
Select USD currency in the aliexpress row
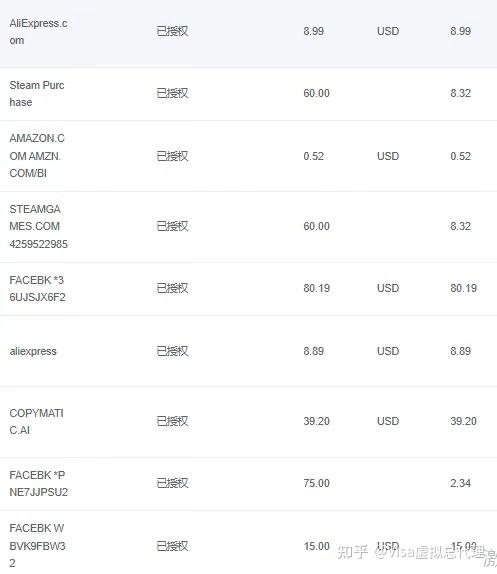[388, 351]
